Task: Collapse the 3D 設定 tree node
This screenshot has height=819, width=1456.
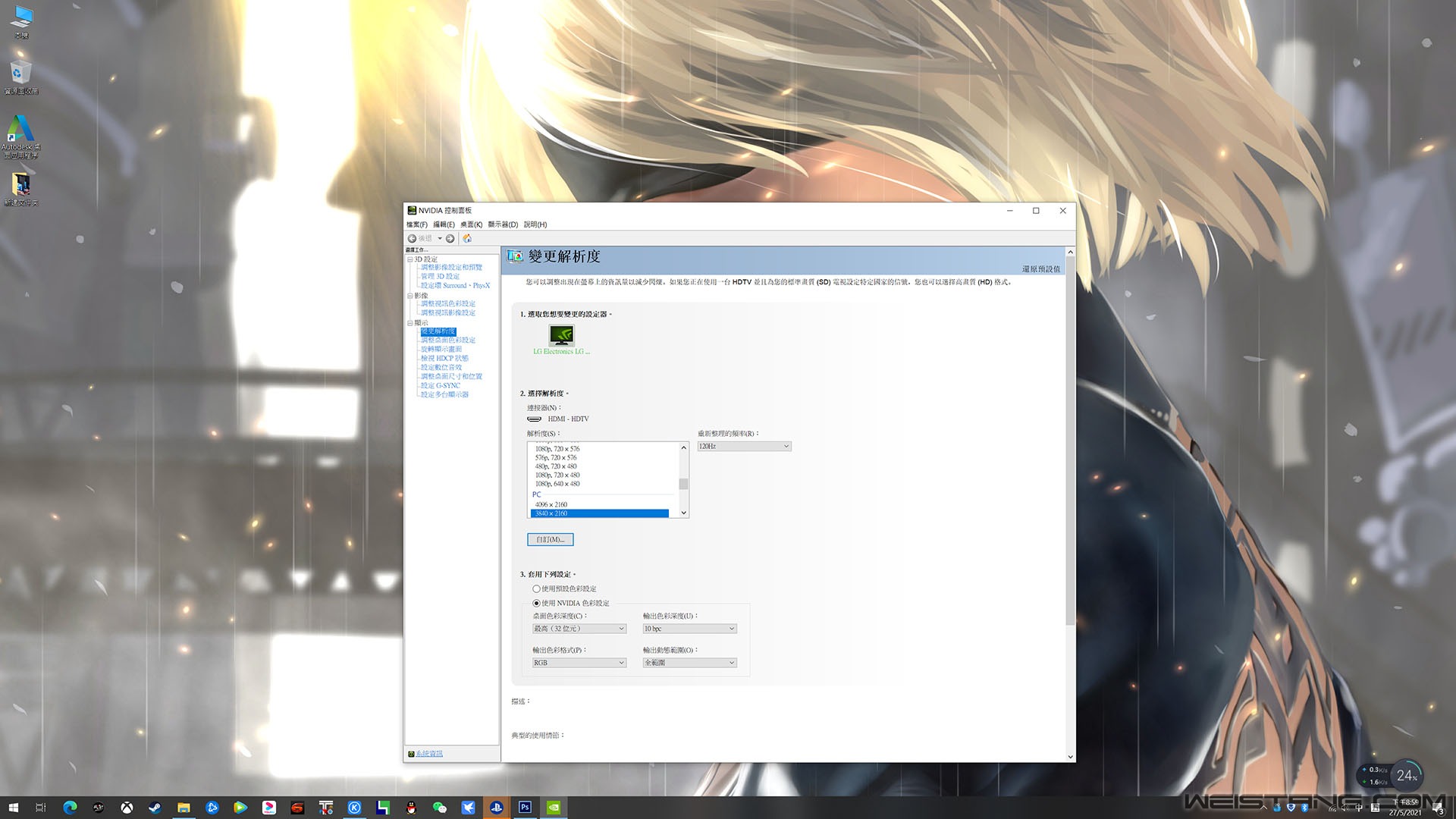Action: coord(410,259)
